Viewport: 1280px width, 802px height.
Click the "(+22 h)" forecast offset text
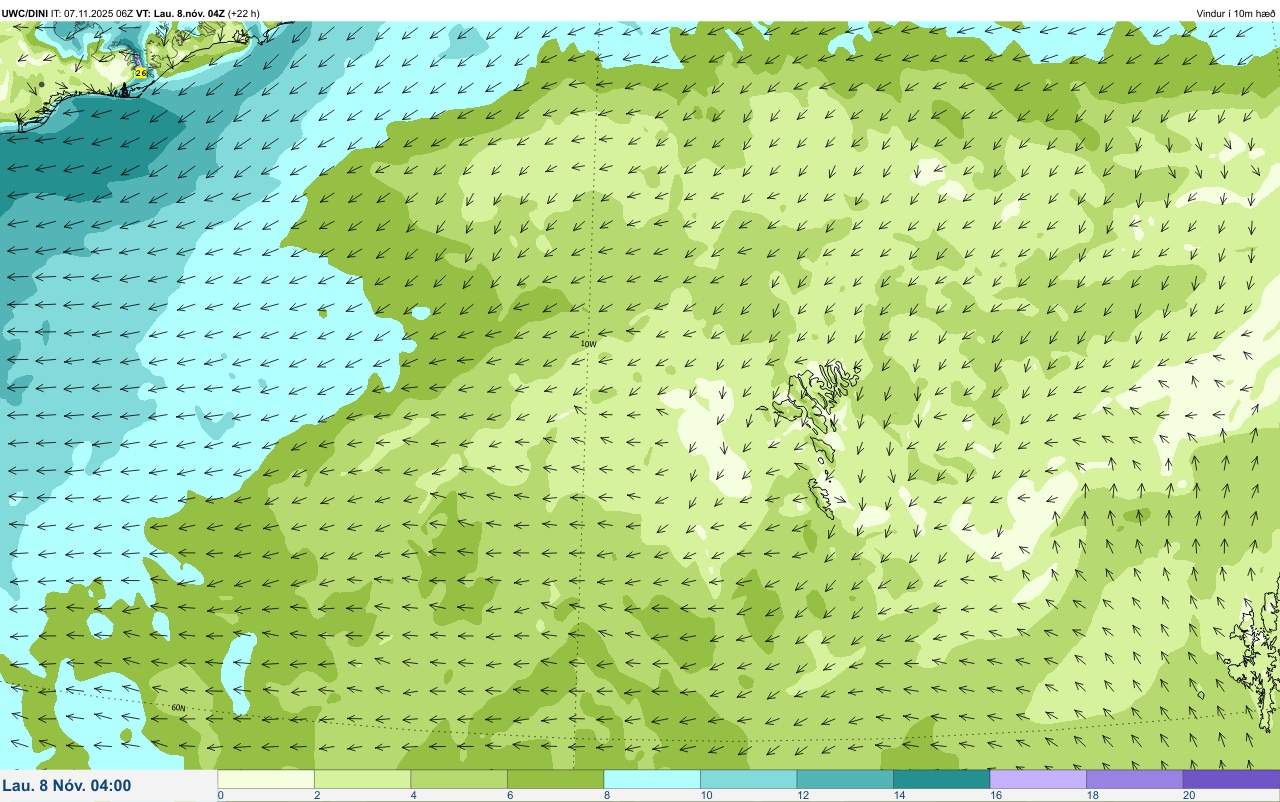244,13
